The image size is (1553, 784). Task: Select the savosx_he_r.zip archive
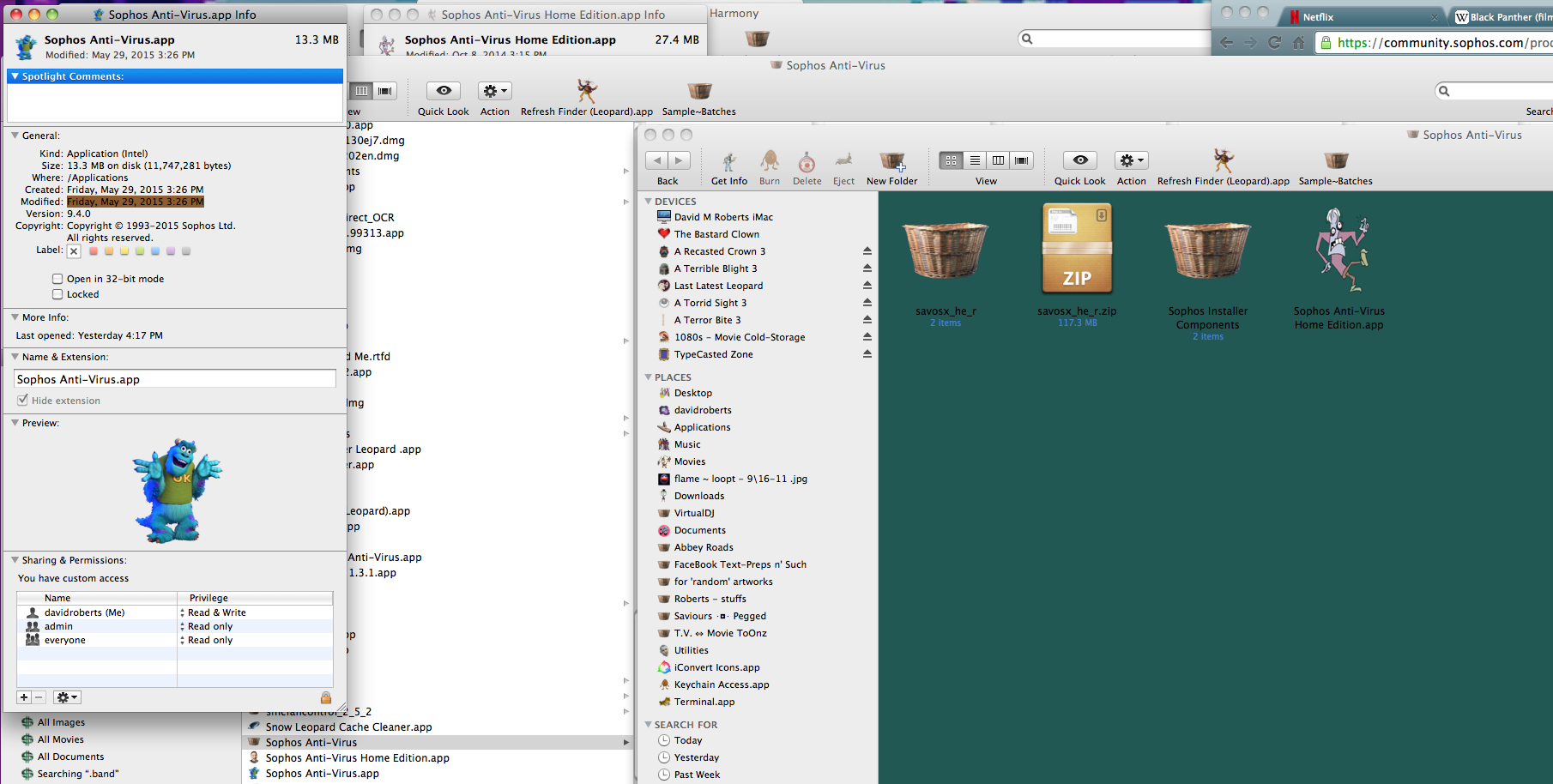tap(1077, 250)
